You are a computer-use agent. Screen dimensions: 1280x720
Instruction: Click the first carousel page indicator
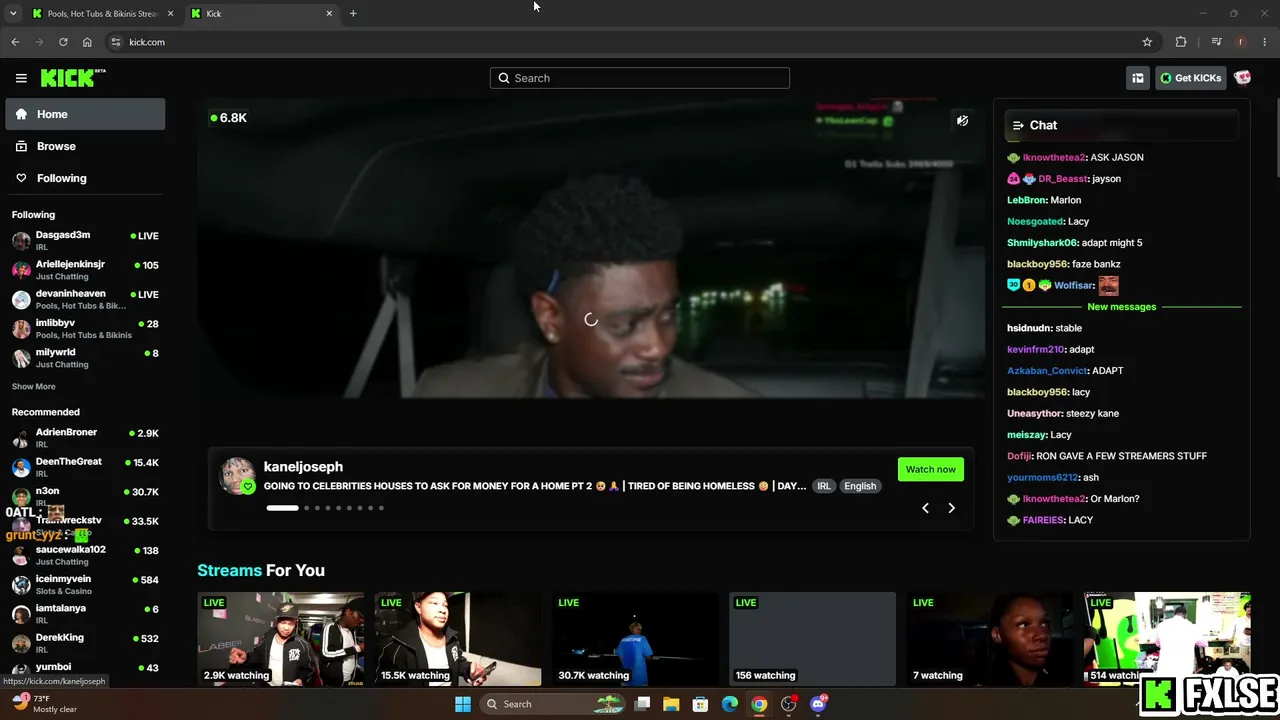tap(282, 508)
